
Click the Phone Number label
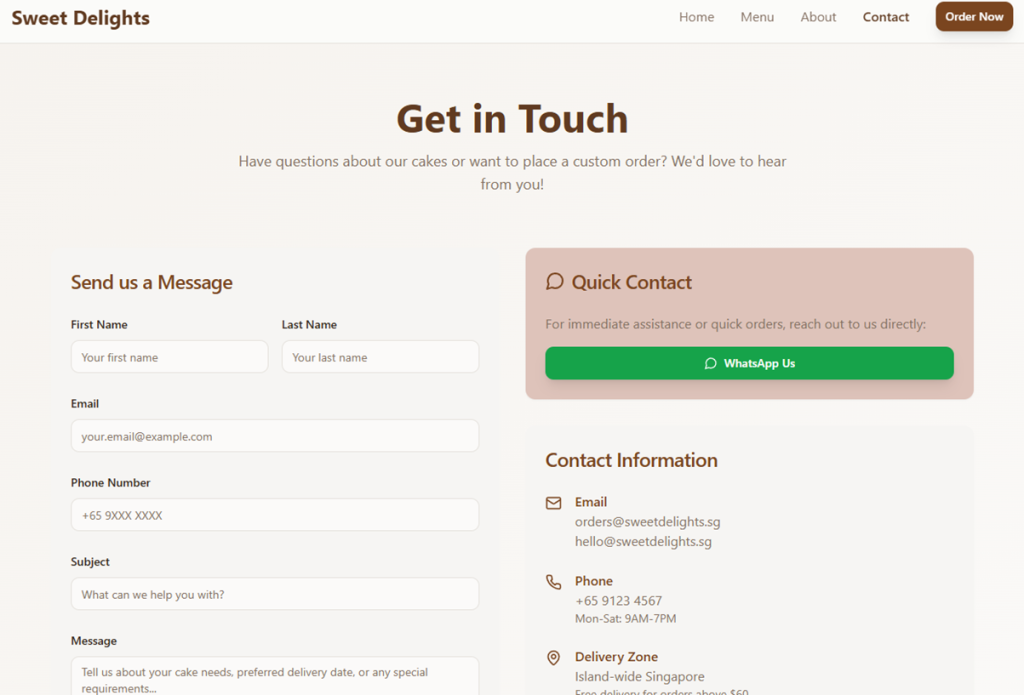110,483
